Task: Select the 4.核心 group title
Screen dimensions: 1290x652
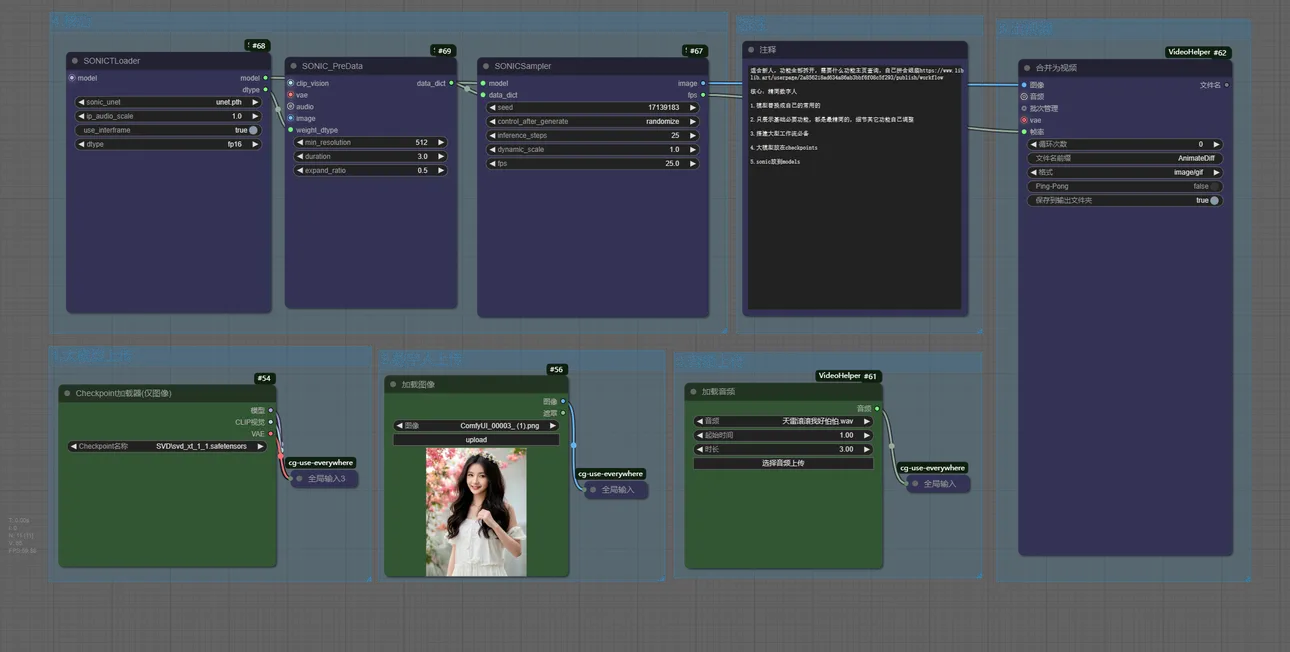Action: pos(72,21)
